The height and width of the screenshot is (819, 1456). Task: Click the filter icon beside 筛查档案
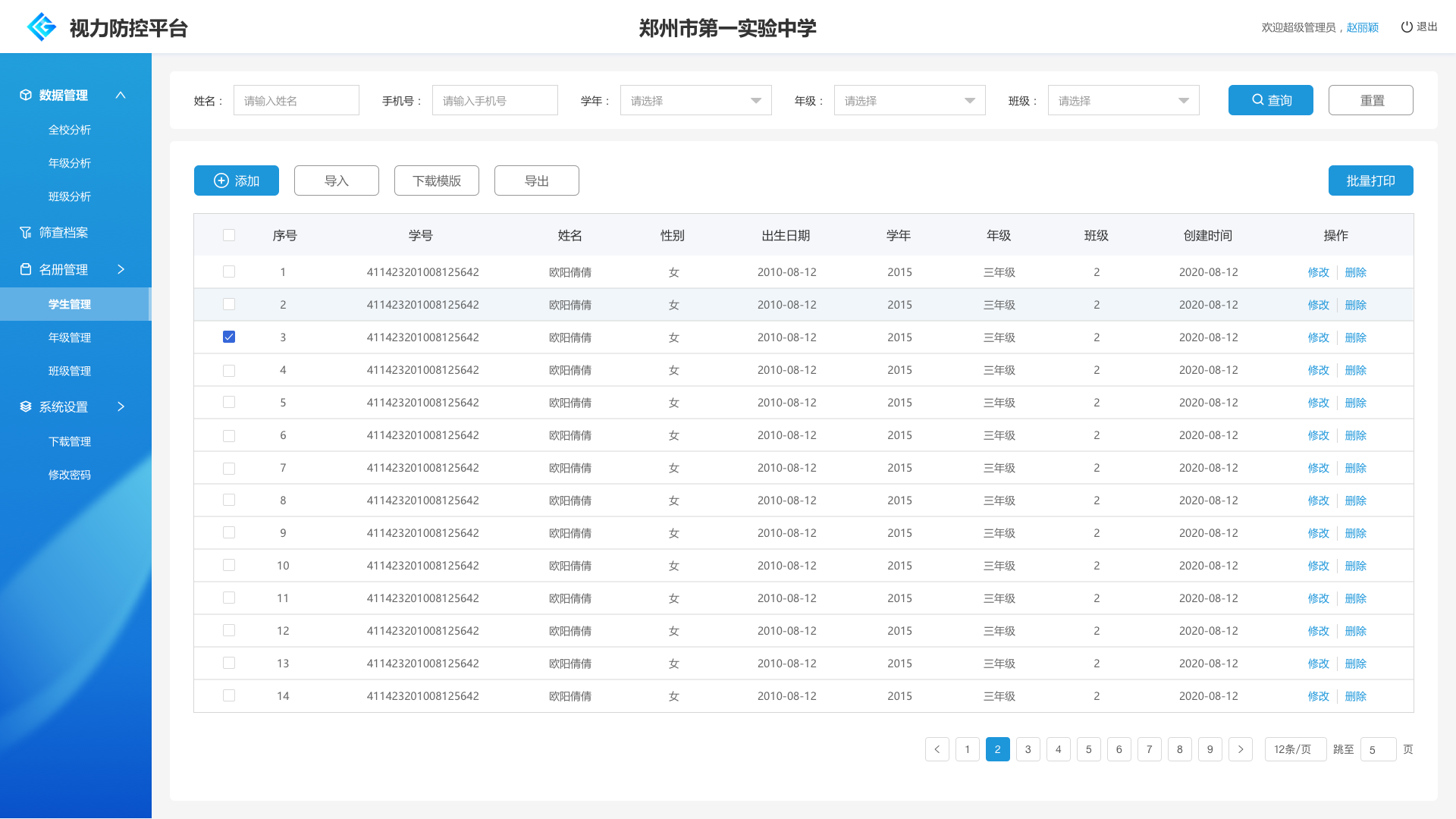(26, 232)
